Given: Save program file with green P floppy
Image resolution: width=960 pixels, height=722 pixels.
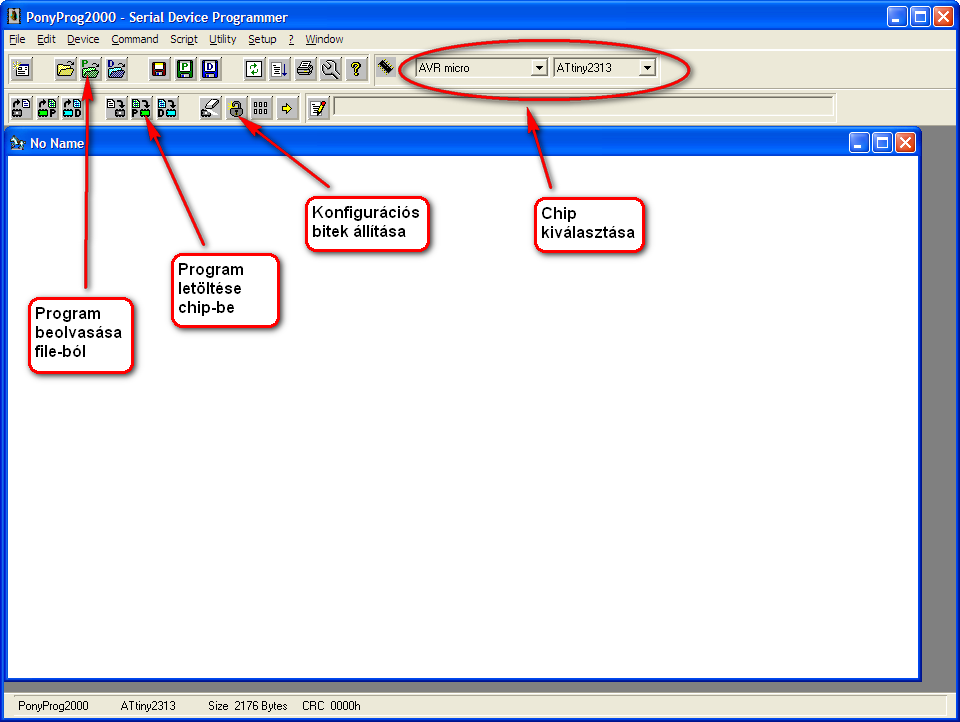Looking at the screenshot, I should tap(185, 69).
